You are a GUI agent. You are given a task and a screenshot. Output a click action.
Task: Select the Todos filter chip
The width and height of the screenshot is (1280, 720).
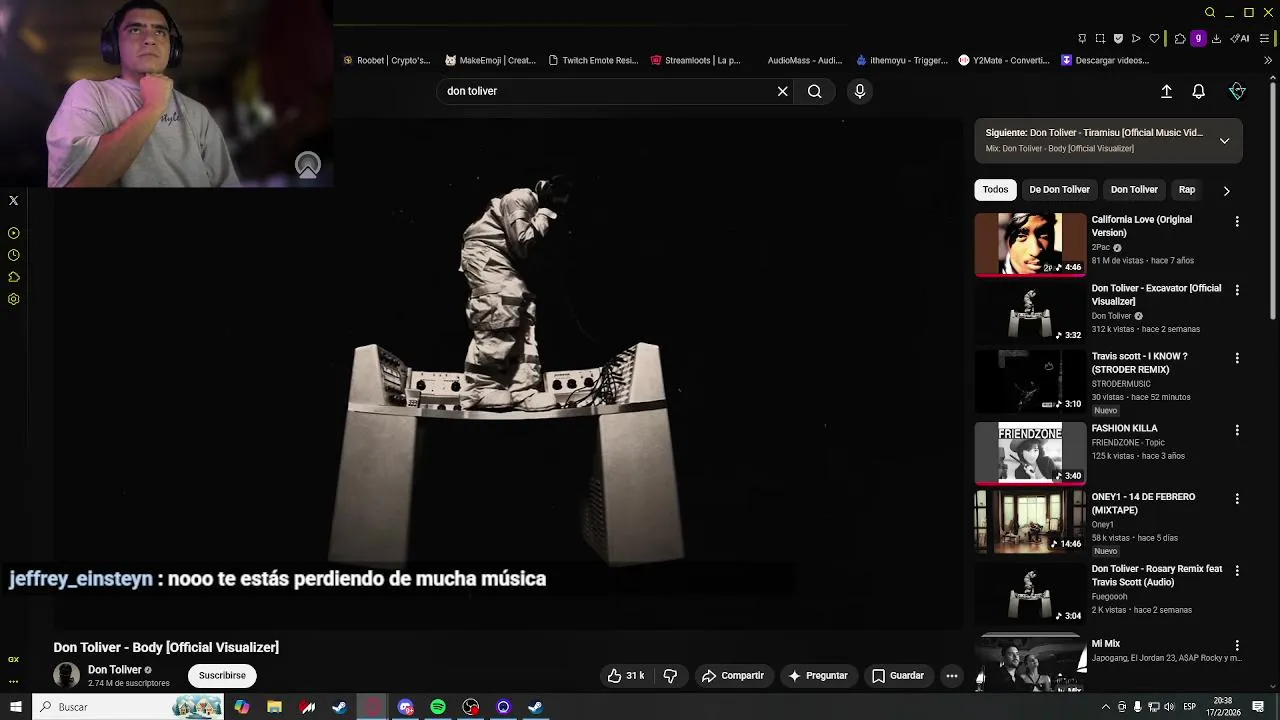point(995,190)
